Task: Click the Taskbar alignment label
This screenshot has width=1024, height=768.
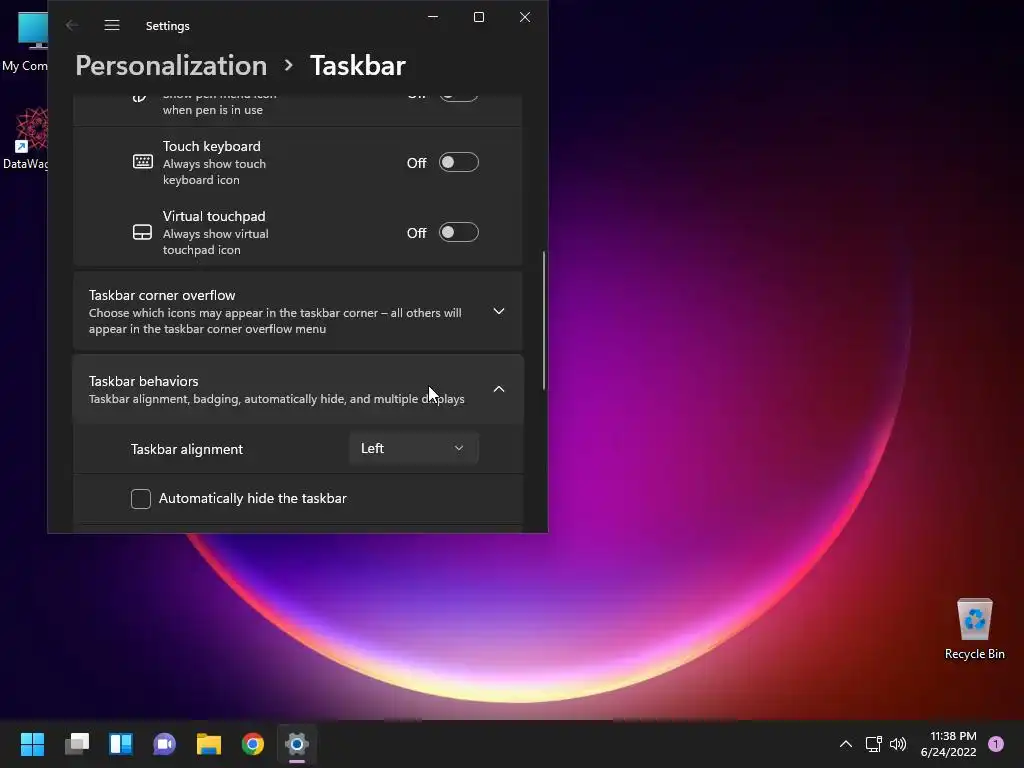Action: click(187, 449)
